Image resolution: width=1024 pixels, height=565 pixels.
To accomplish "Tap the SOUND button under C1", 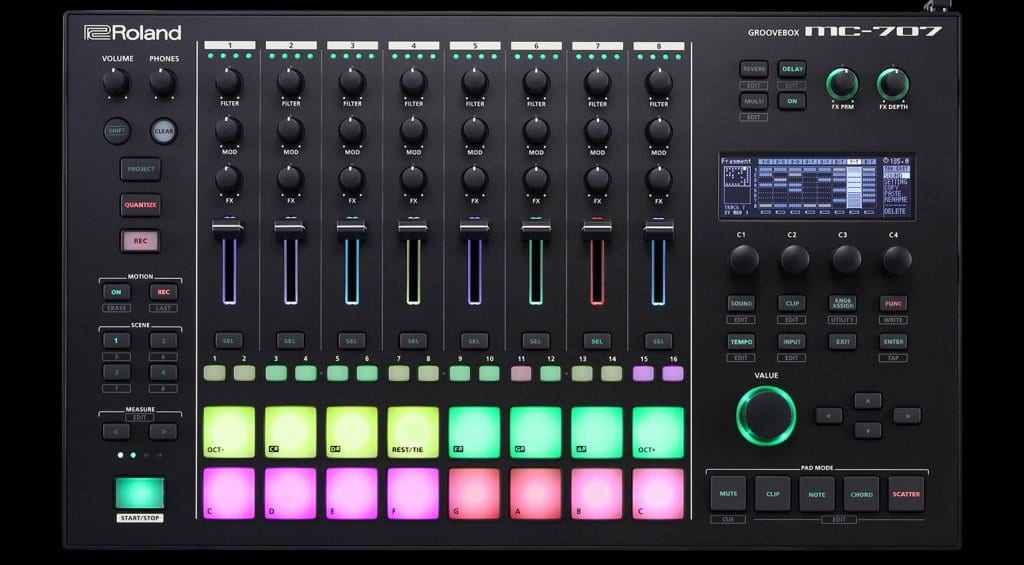I will coord(741,304).
